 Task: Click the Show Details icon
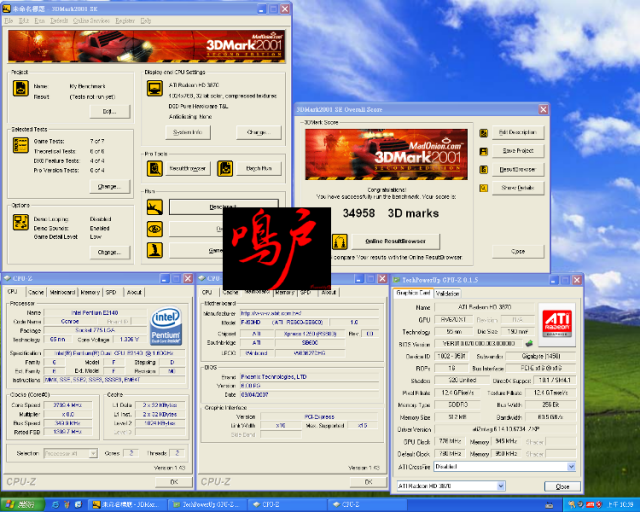coord(483,188)
